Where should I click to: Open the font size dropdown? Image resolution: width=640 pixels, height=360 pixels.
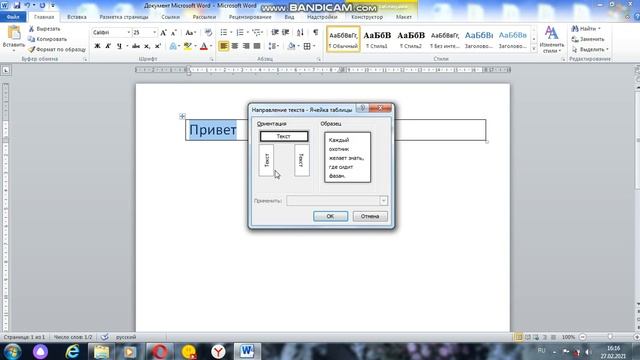point(154,32)
